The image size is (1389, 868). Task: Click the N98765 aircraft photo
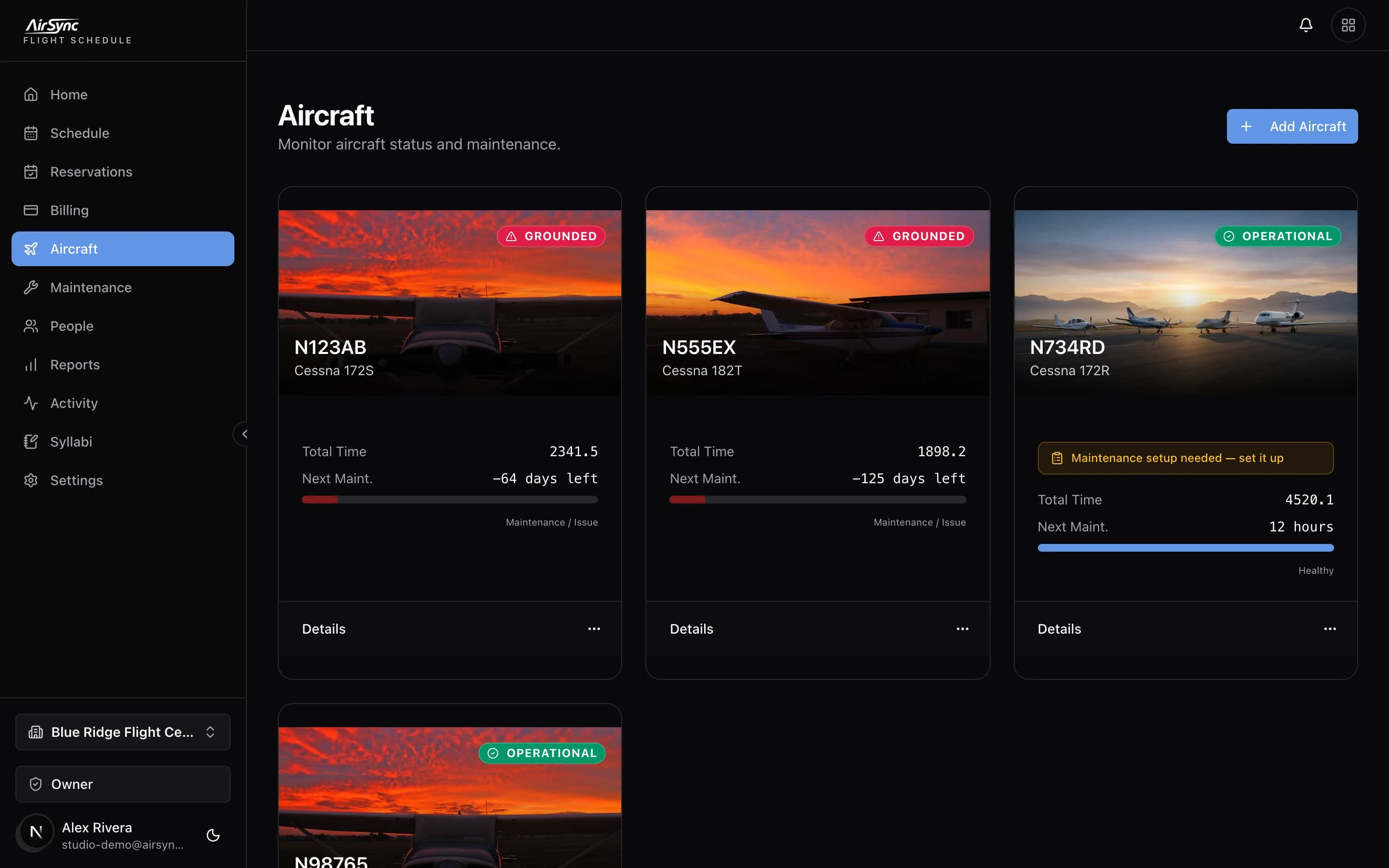click(x=450, y=798)
